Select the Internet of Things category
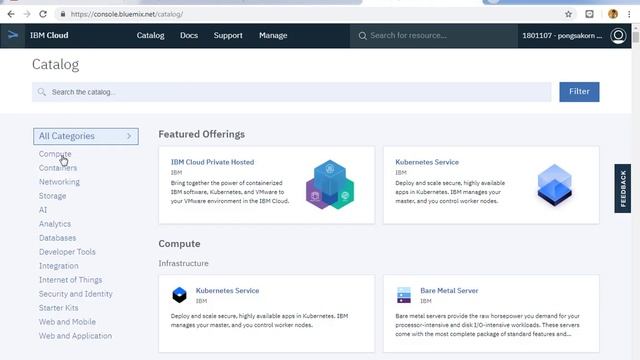The width and height of the screenshot is (640, 360). [x=70, y=280]
